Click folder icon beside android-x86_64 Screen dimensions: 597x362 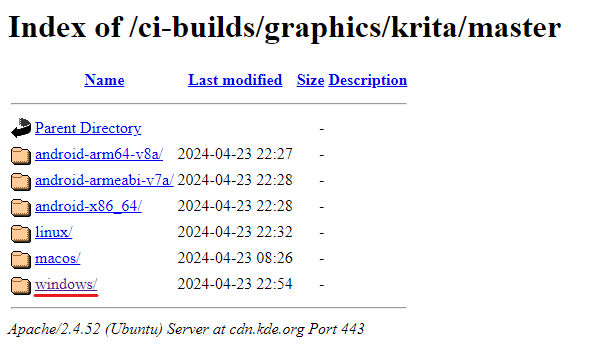tap(21, 207)
